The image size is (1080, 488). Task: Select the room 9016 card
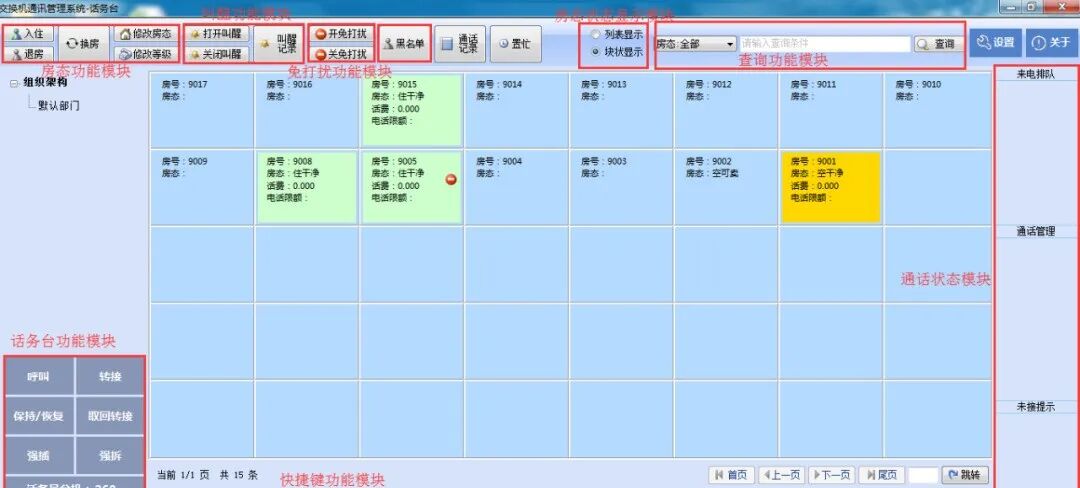(x=307, y=110)
